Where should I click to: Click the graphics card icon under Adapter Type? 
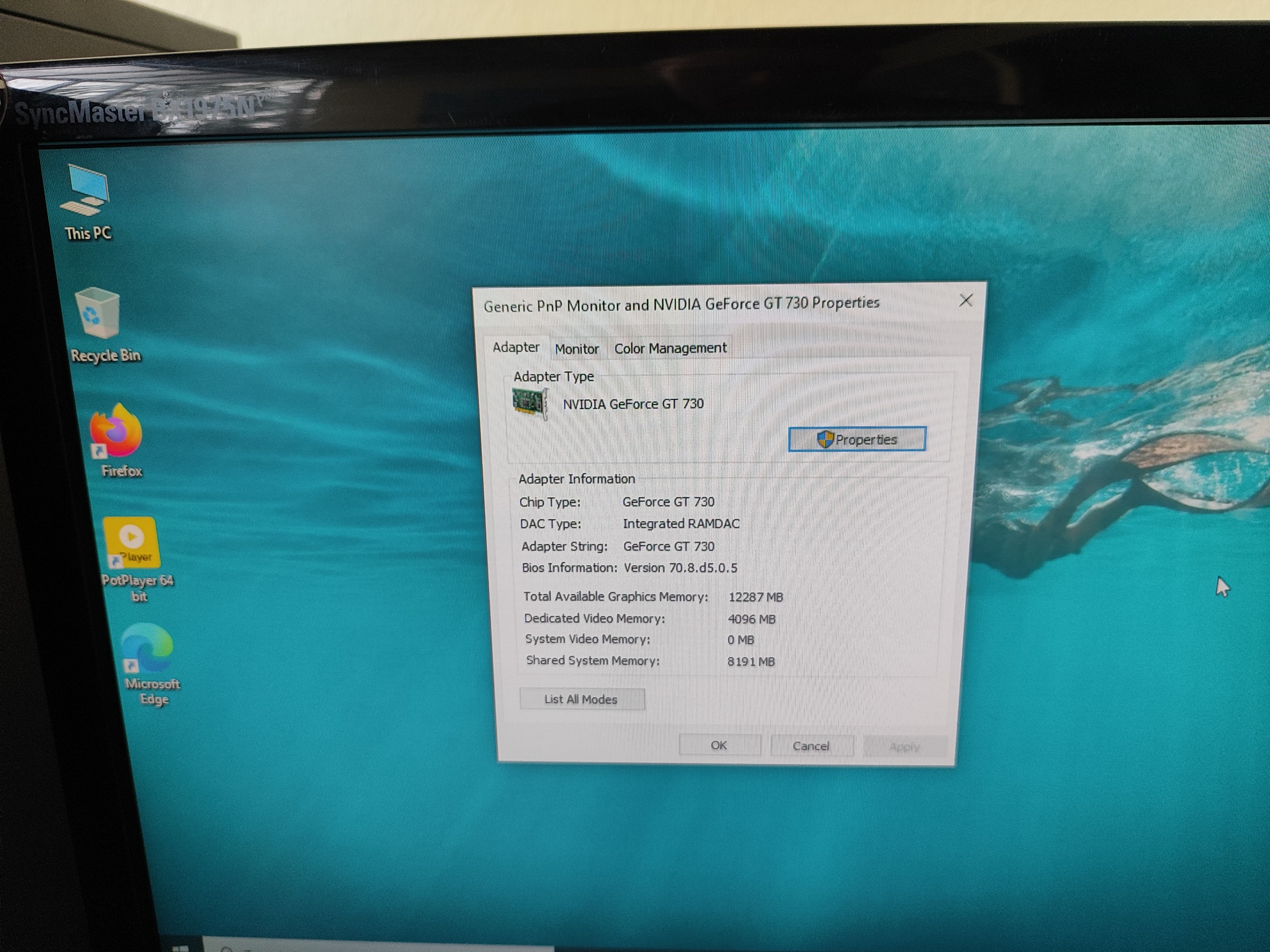click(529, 402)
